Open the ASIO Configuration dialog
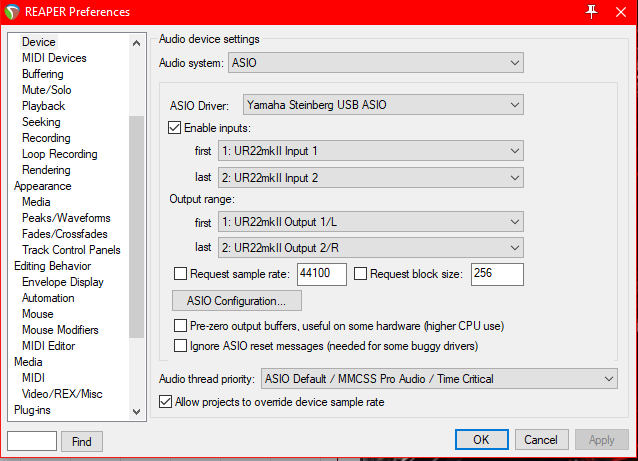638x461 pixels. point(237,300)
